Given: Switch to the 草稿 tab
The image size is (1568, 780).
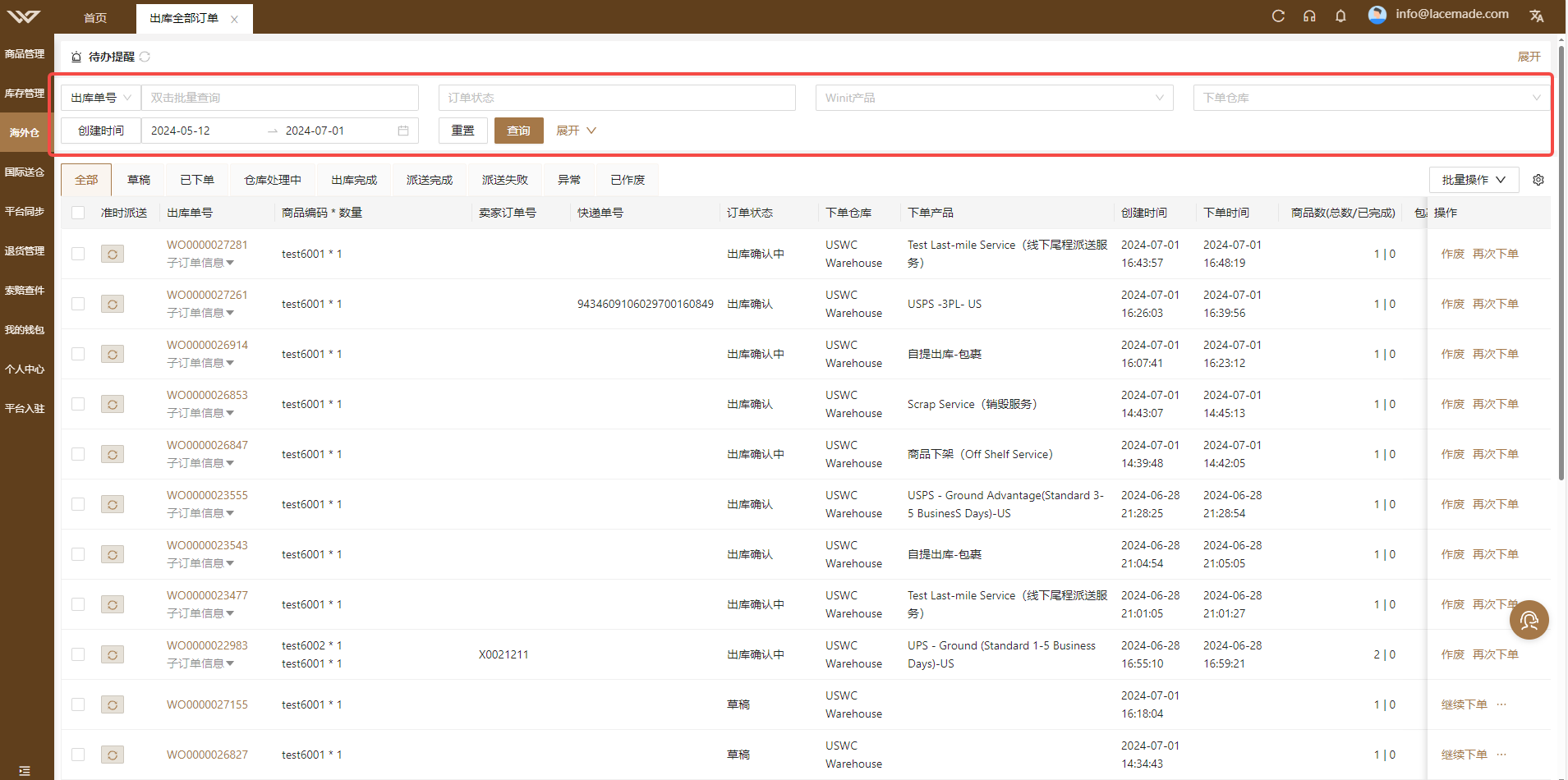Looking at the screenshot, I should [139, 180].
